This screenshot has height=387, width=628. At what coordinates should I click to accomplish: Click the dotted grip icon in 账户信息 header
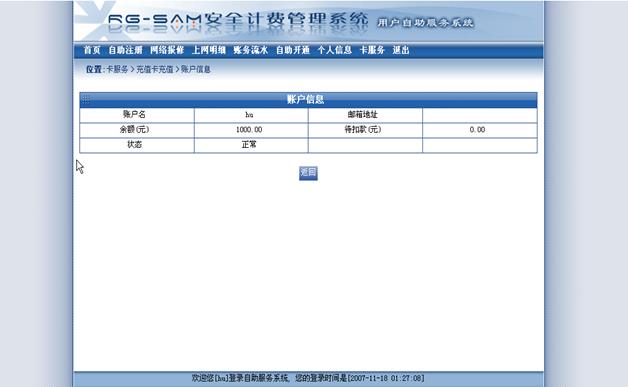(x=86, y=99)
